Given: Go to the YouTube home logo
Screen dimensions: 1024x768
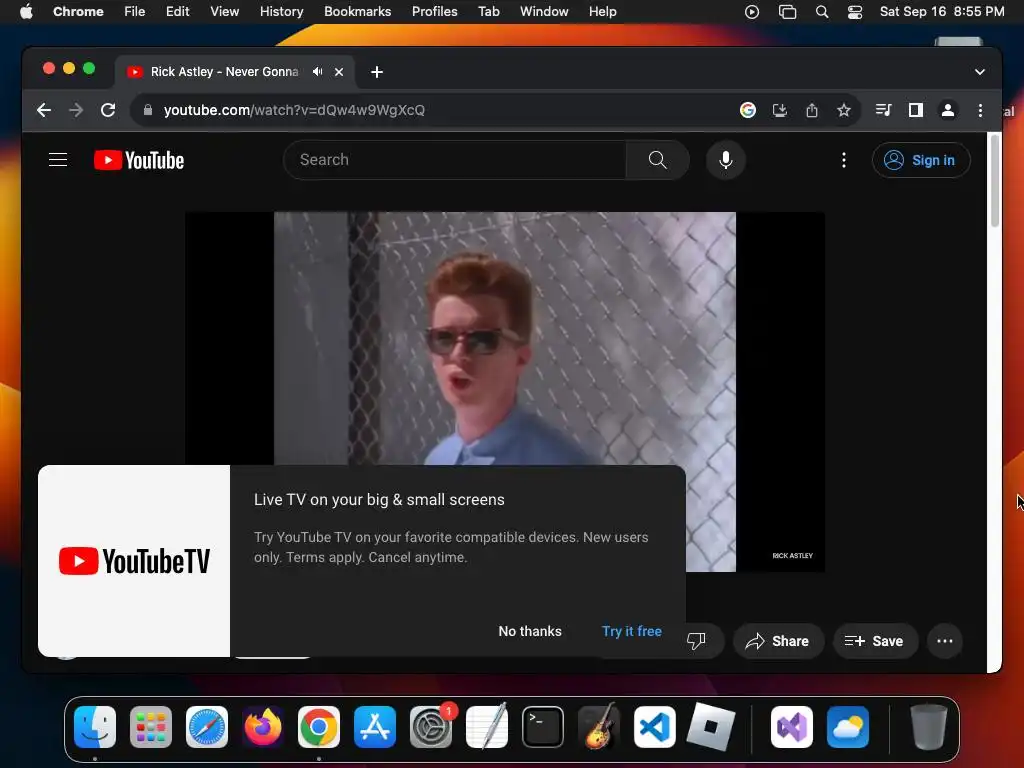Looking at the screenshot, I should tap(139, 160).
